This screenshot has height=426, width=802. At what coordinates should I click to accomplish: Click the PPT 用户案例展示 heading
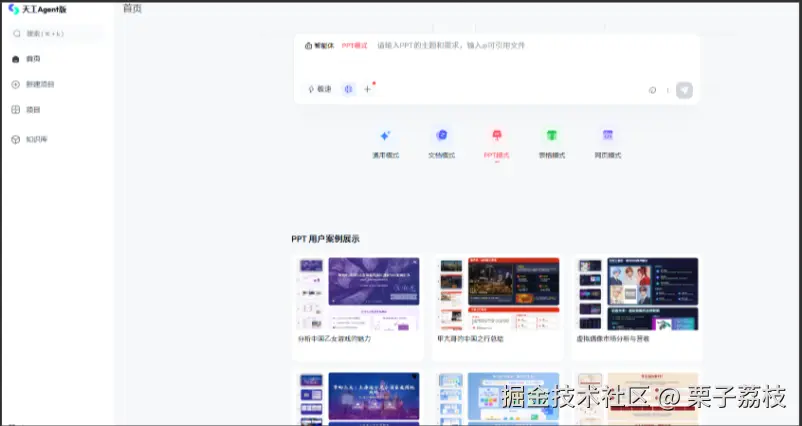pyautogui.click(x=325, y=239)
